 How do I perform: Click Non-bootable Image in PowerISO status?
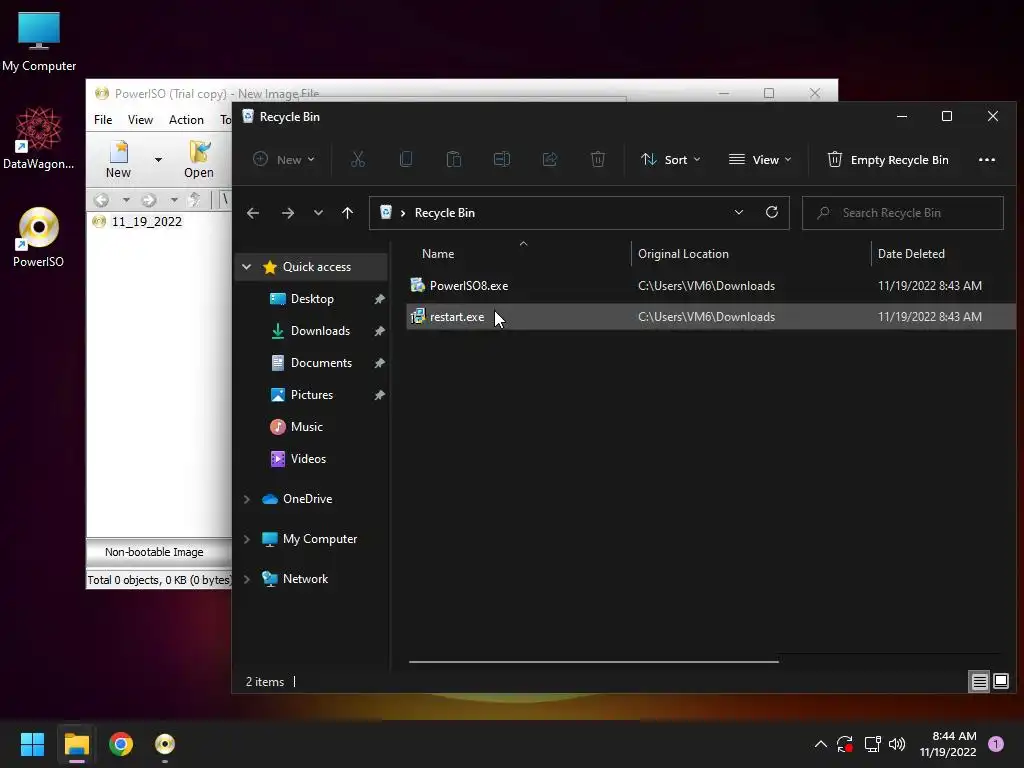154,552
